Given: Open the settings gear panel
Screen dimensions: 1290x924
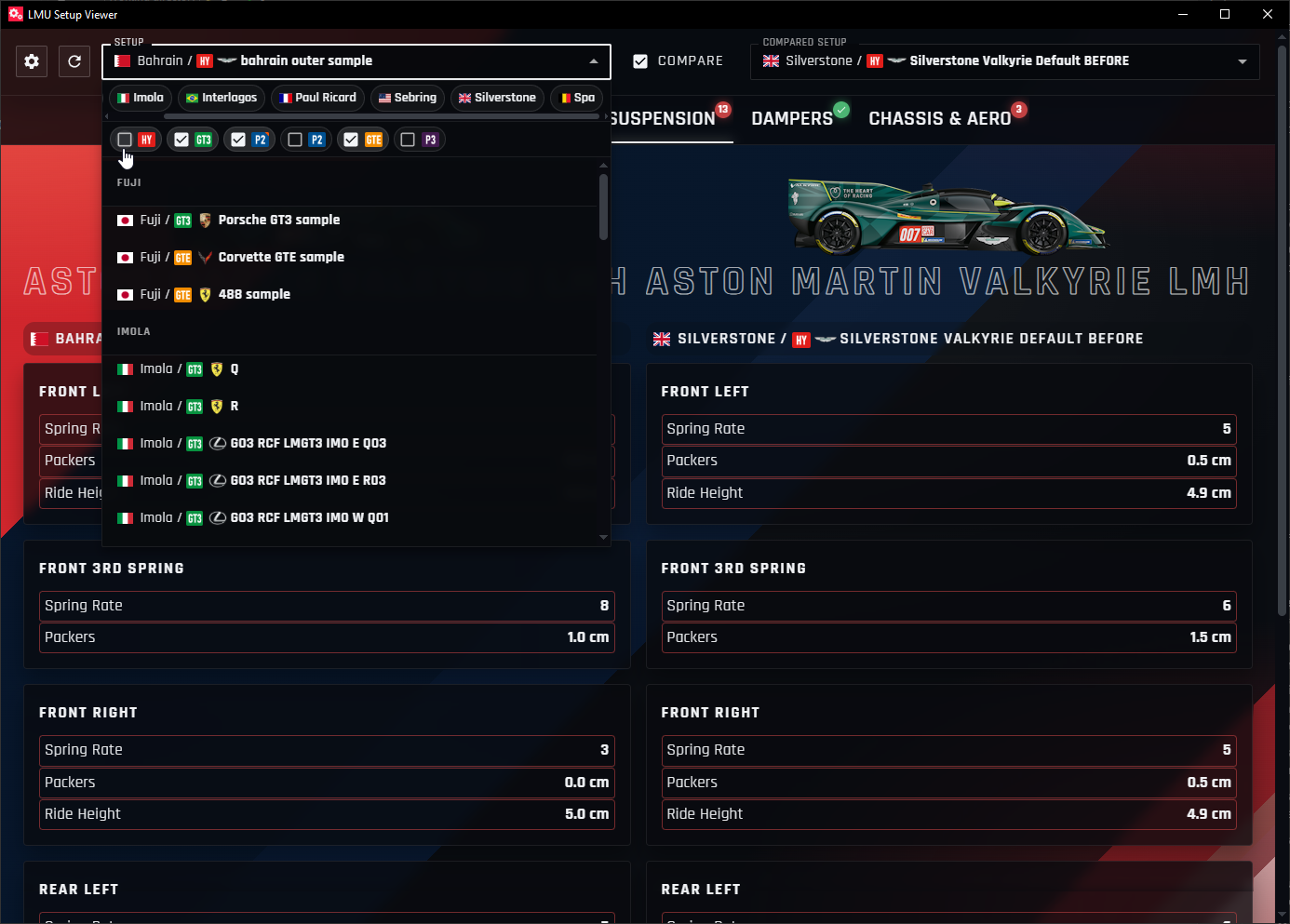Looking at the screenshot, I should tap(31, 61).
